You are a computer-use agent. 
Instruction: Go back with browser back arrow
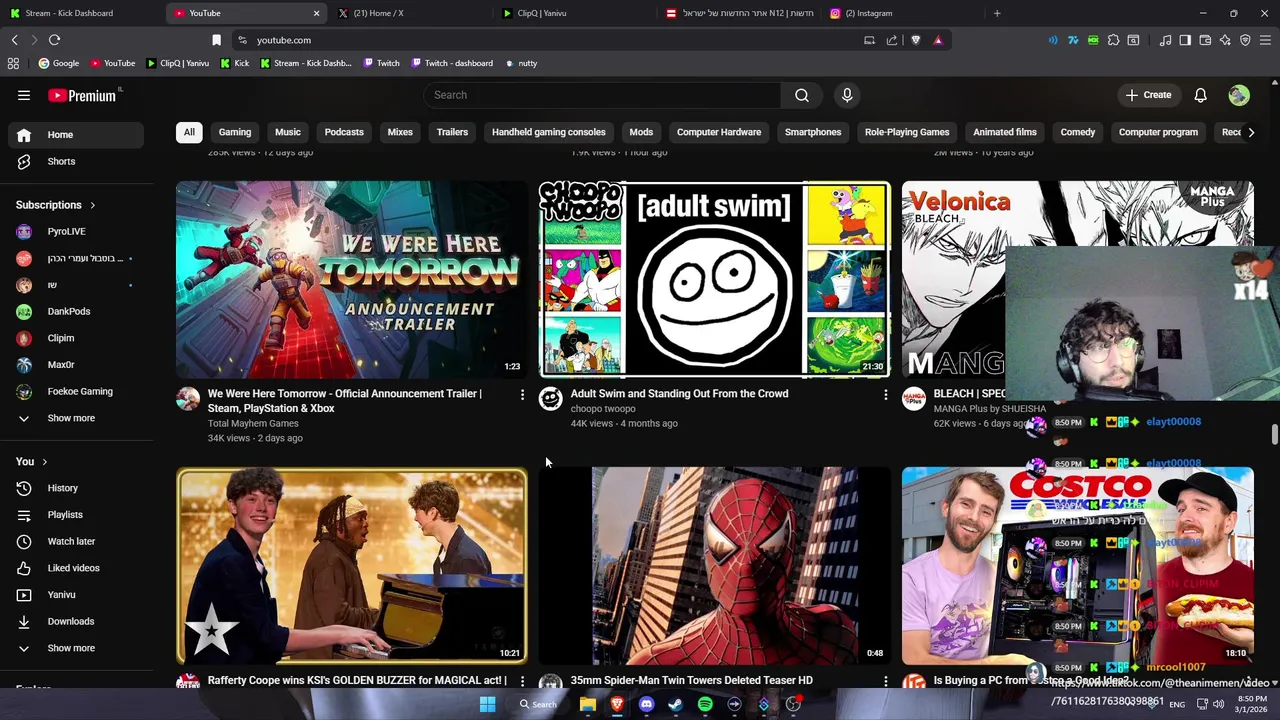14,40
